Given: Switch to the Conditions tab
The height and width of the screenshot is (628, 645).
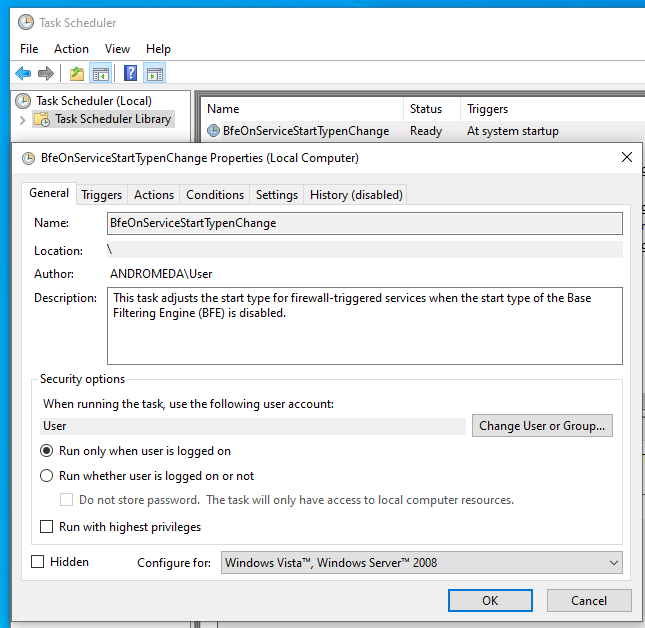Looking at the screenshot, I should 215,195.
